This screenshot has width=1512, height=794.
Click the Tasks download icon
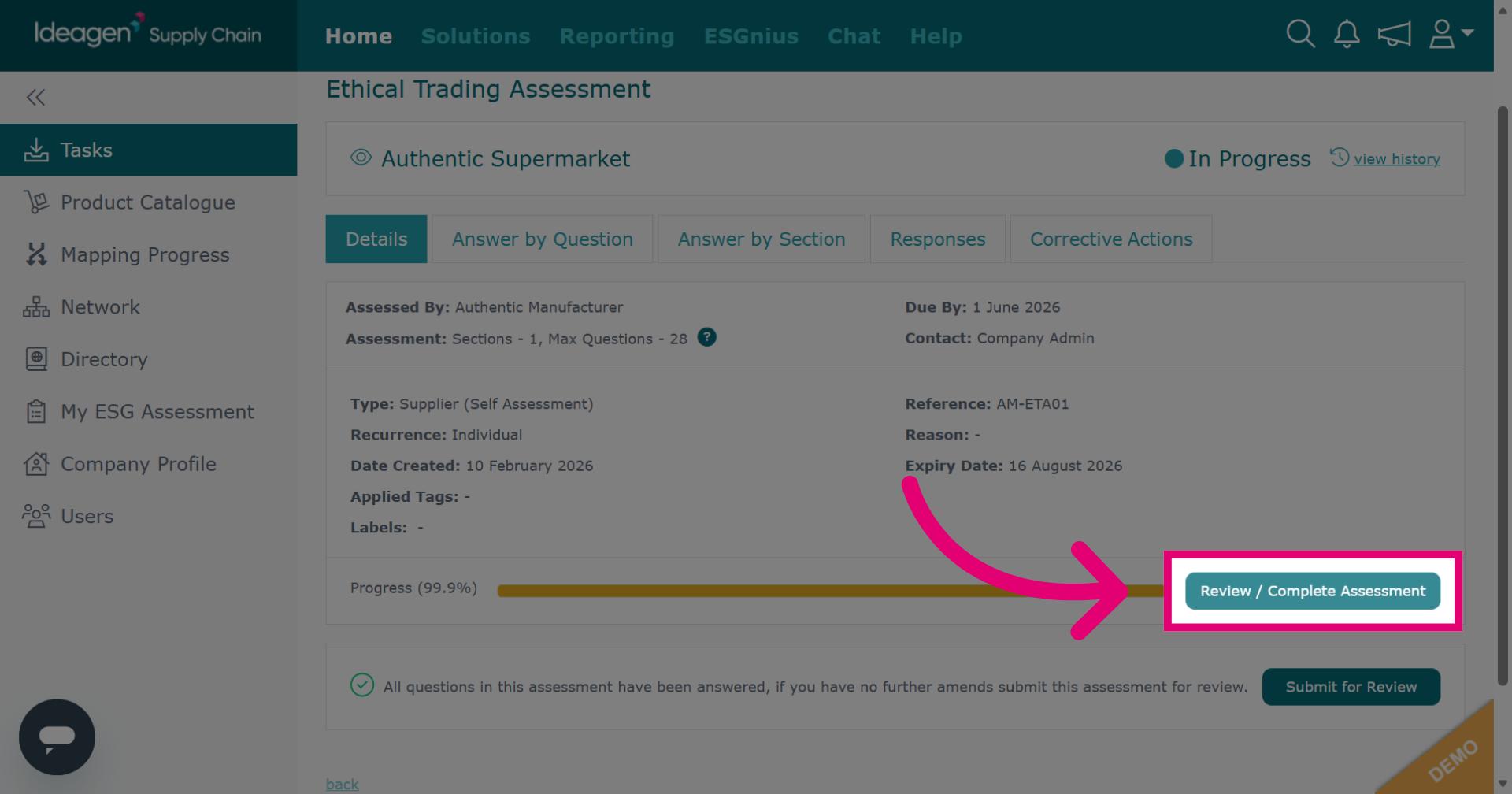[36, 150]
